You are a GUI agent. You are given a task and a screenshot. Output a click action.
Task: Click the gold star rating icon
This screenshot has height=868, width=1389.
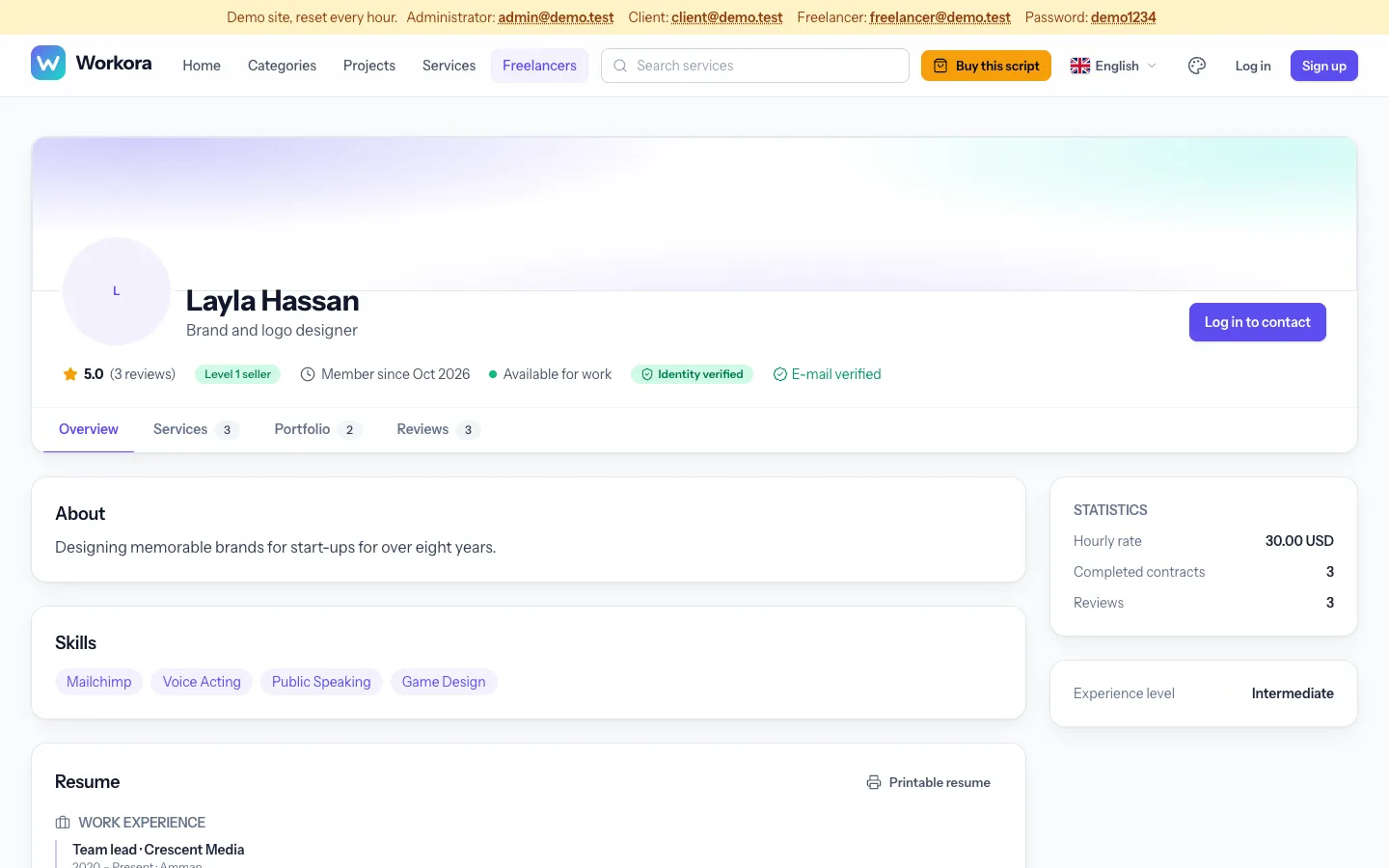(70, 374)
